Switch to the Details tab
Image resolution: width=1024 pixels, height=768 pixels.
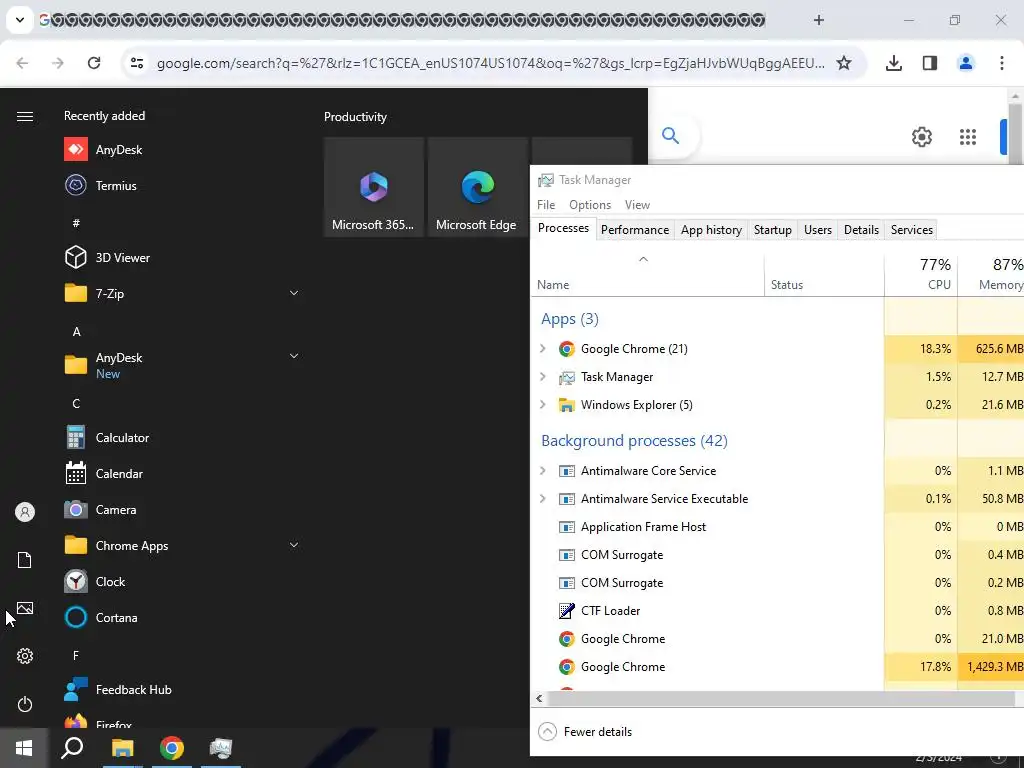861,230
